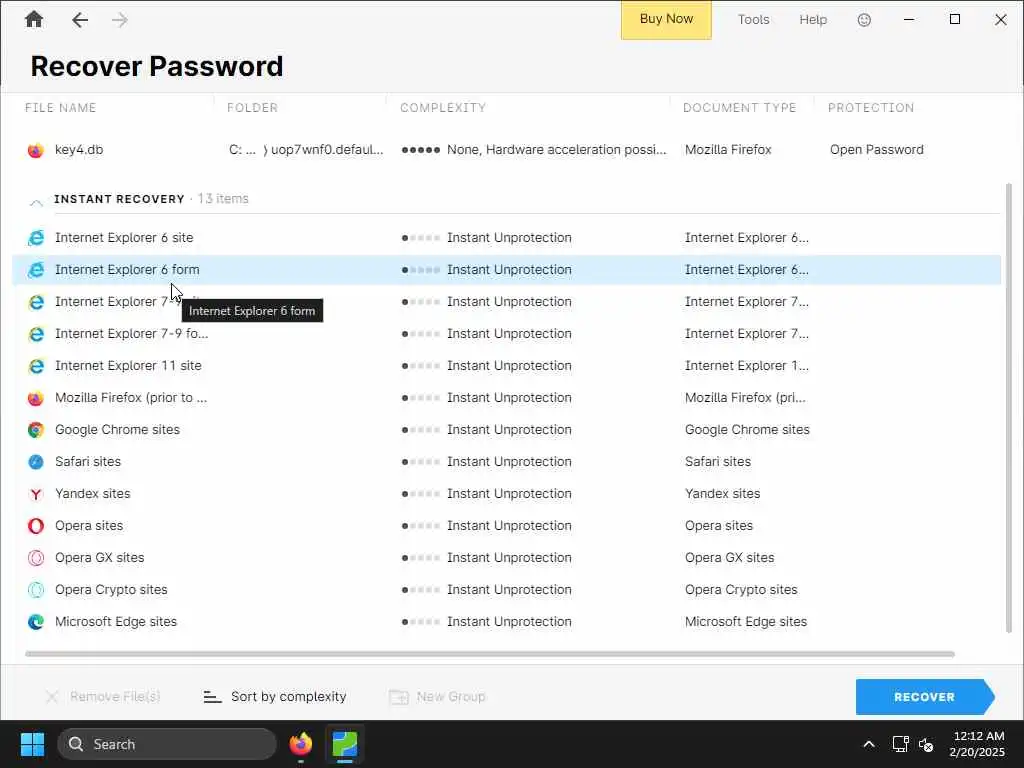Select the Internet Explorer 6 site row
Screen dimensions: 1024x768
point(507,238)
